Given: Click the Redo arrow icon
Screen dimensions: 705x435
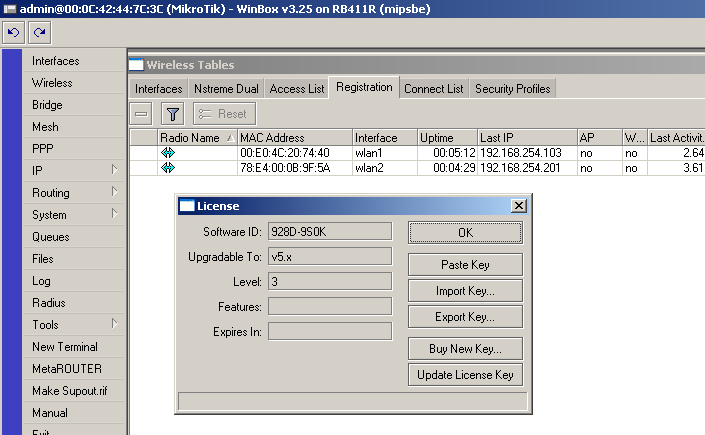Looking at the screenshot, I should point(40,32).
